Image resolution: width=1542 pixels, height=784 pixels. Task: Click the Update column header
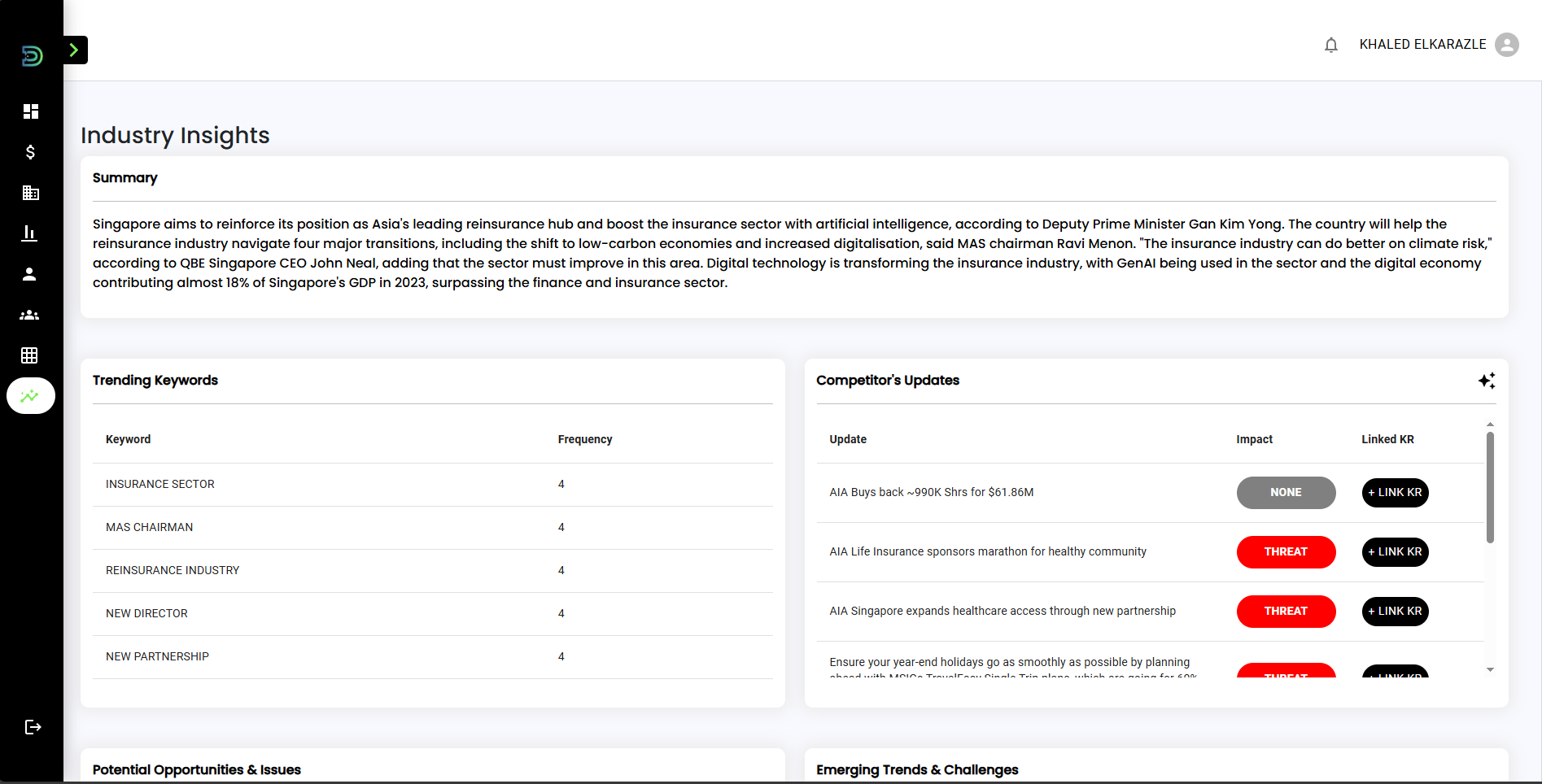tap(848, 439)
